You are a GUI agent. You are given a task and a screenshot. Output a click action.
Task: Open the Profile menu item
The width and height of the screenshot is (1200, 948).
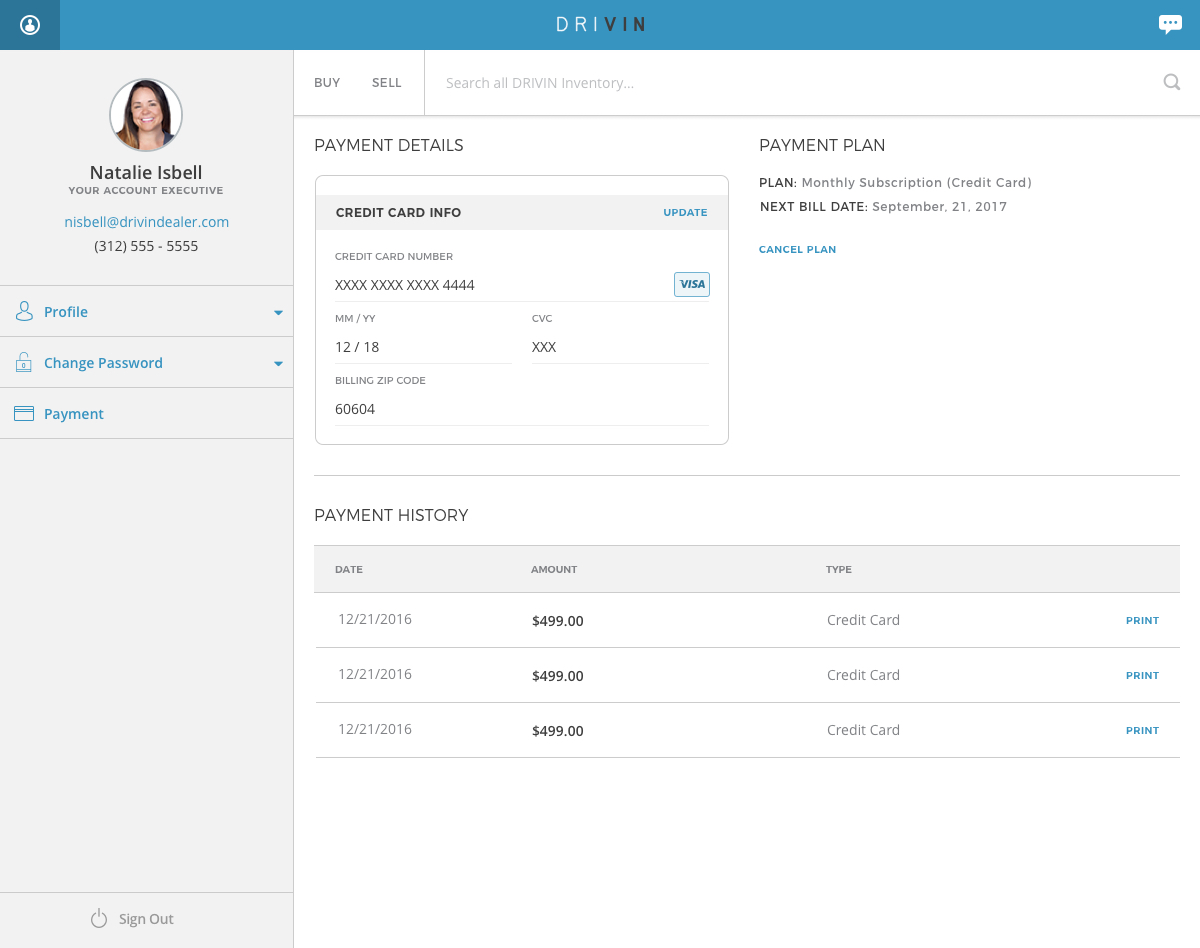point(146,312)
